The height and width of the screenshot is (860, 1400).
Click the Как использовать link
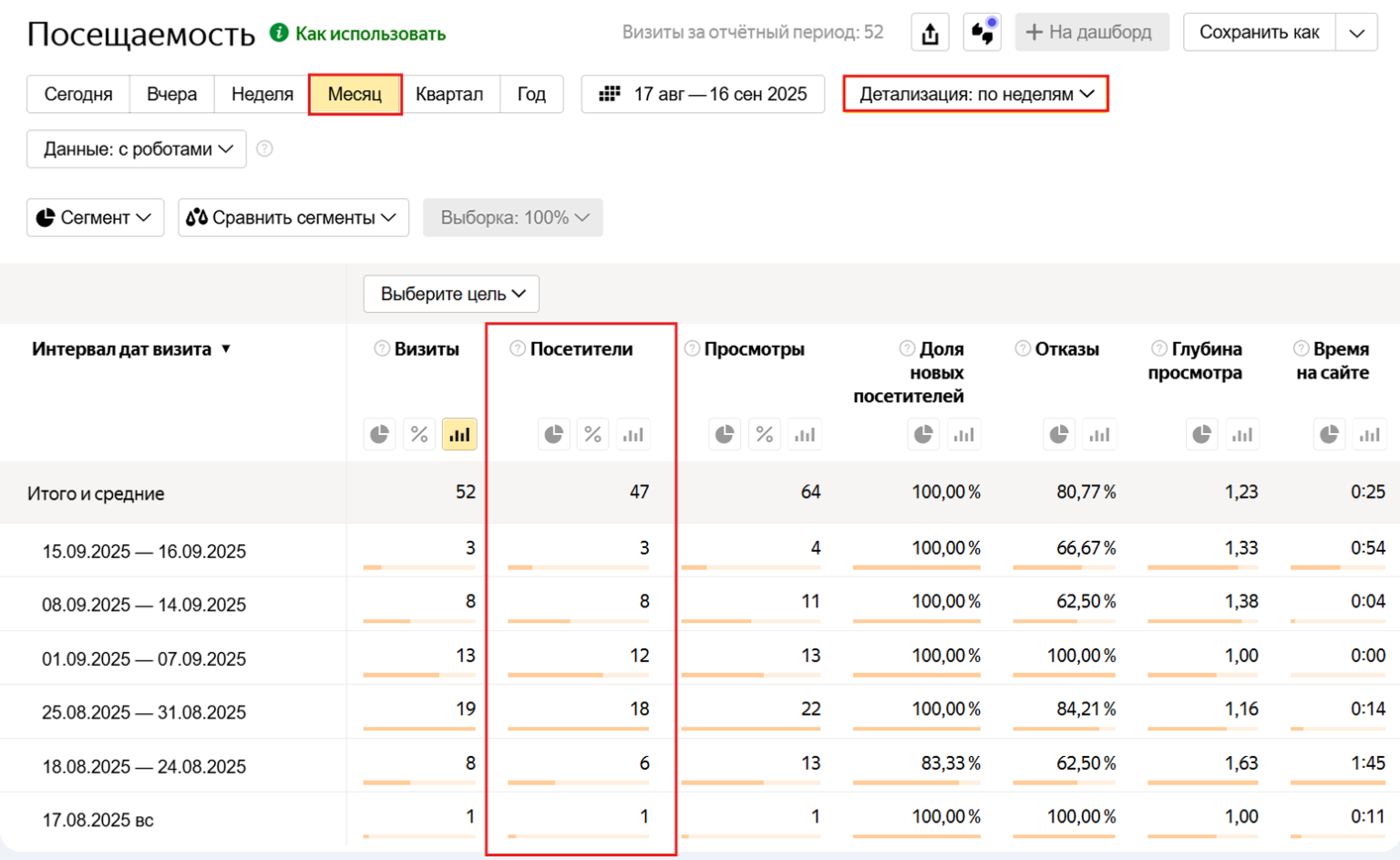click(x=369, y=34)
